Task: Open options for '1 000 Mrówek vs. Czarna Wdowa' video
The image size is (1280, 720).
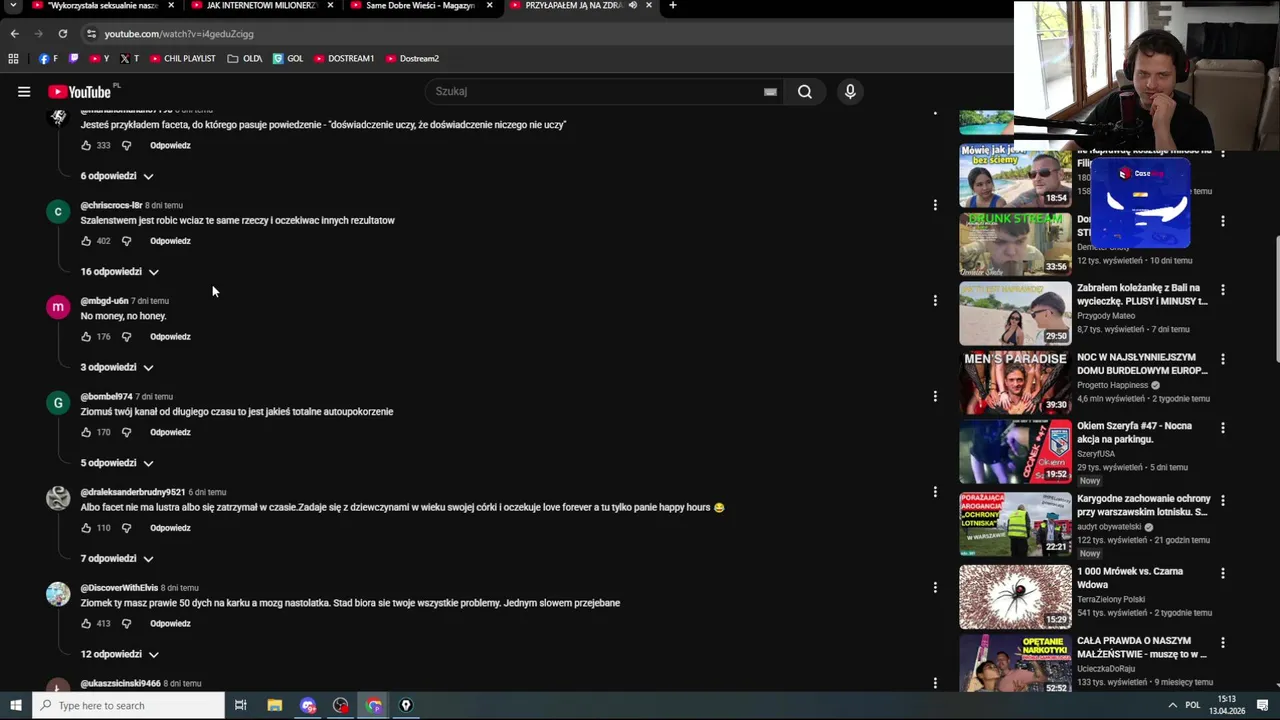Action: point(1222,573)
